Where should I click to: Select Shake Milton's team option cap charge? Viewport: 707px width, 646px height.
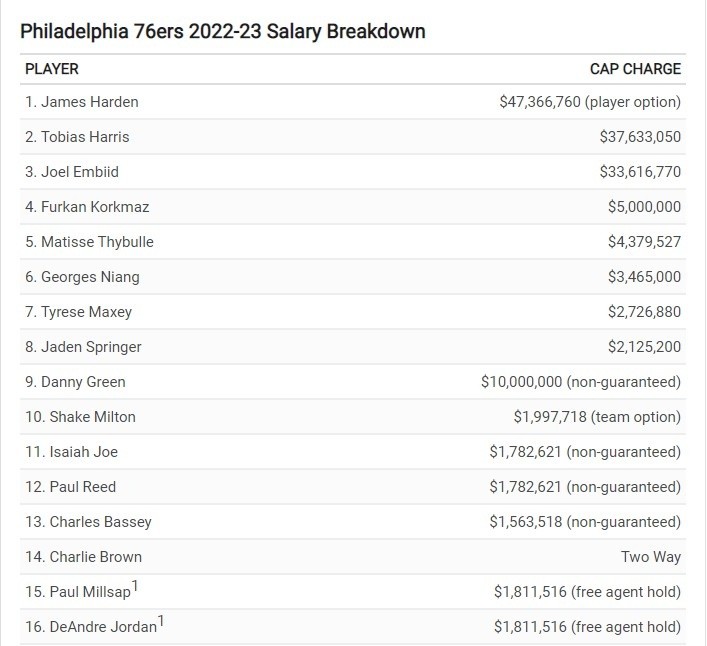coord(597,417)
